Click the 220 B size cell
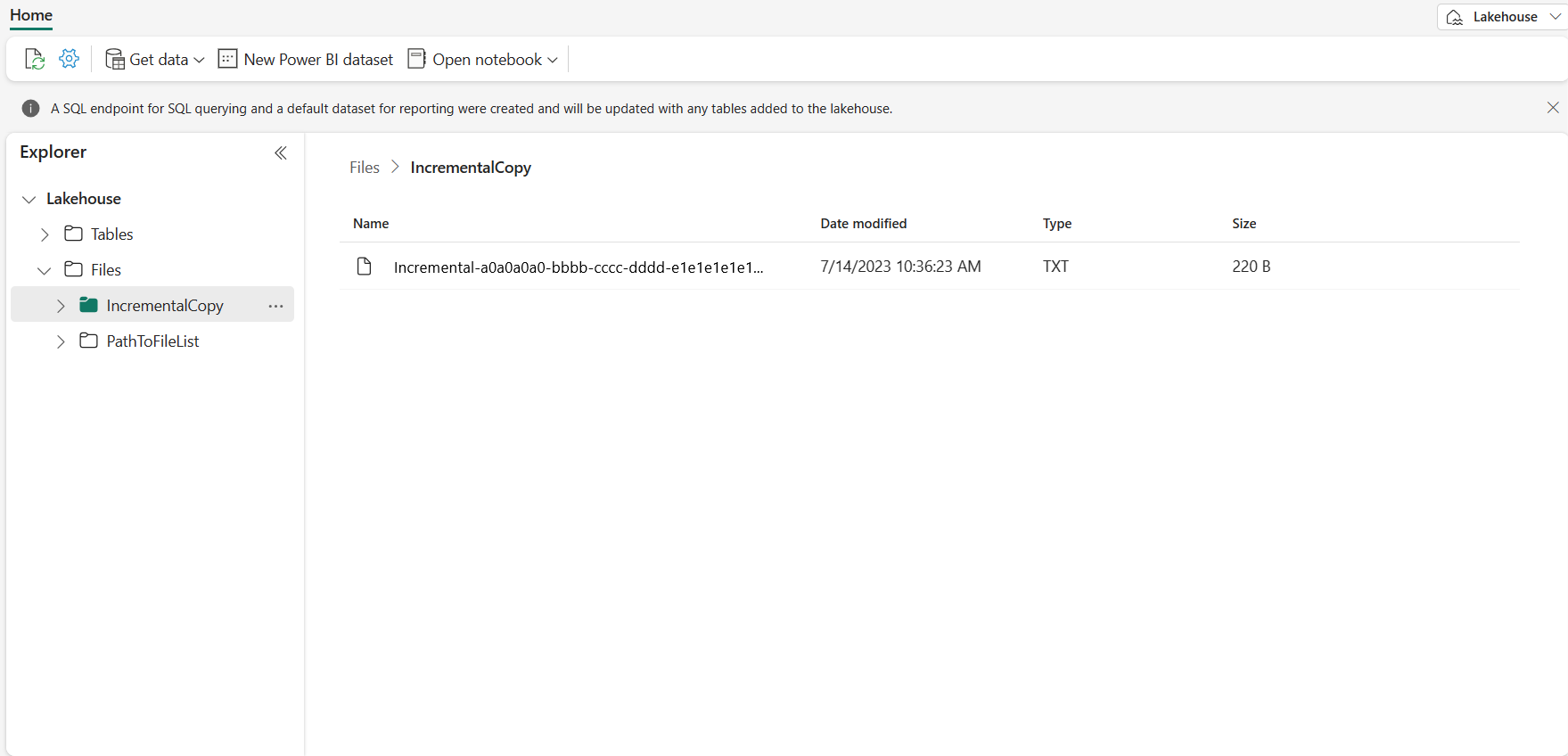This screenshot has width=1568, height=756. [x=1251, y=267]
